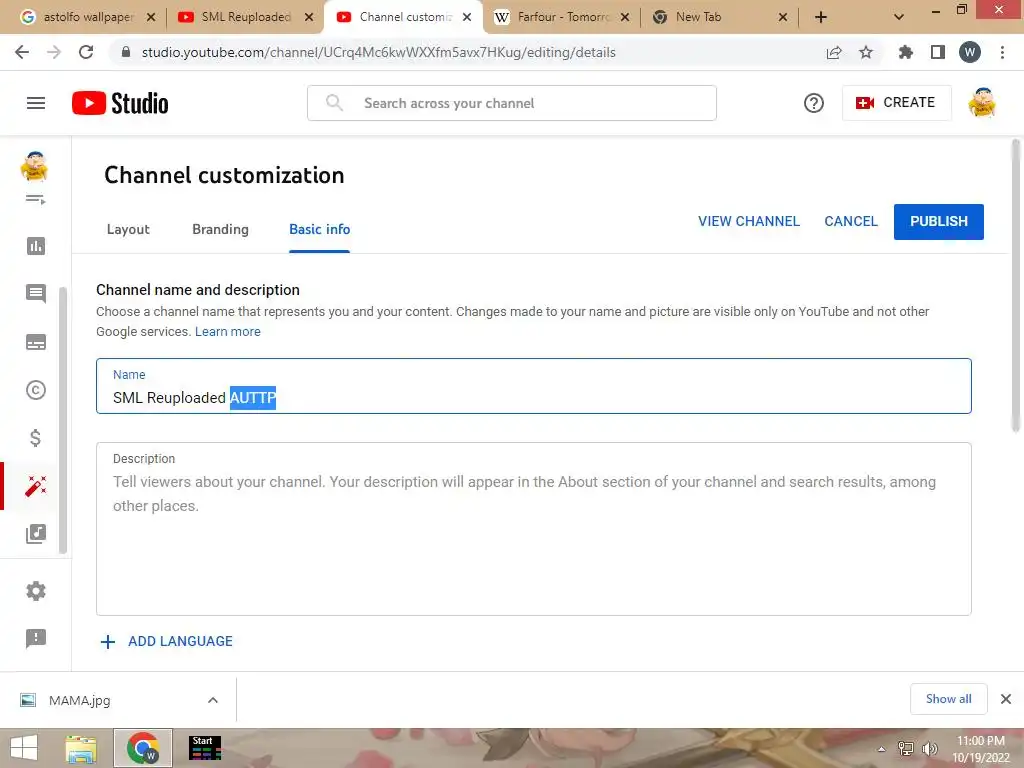Screen dimensions: 1024x768
Task: Toggle the Chrome side panel icon
Action: point(938,52)
